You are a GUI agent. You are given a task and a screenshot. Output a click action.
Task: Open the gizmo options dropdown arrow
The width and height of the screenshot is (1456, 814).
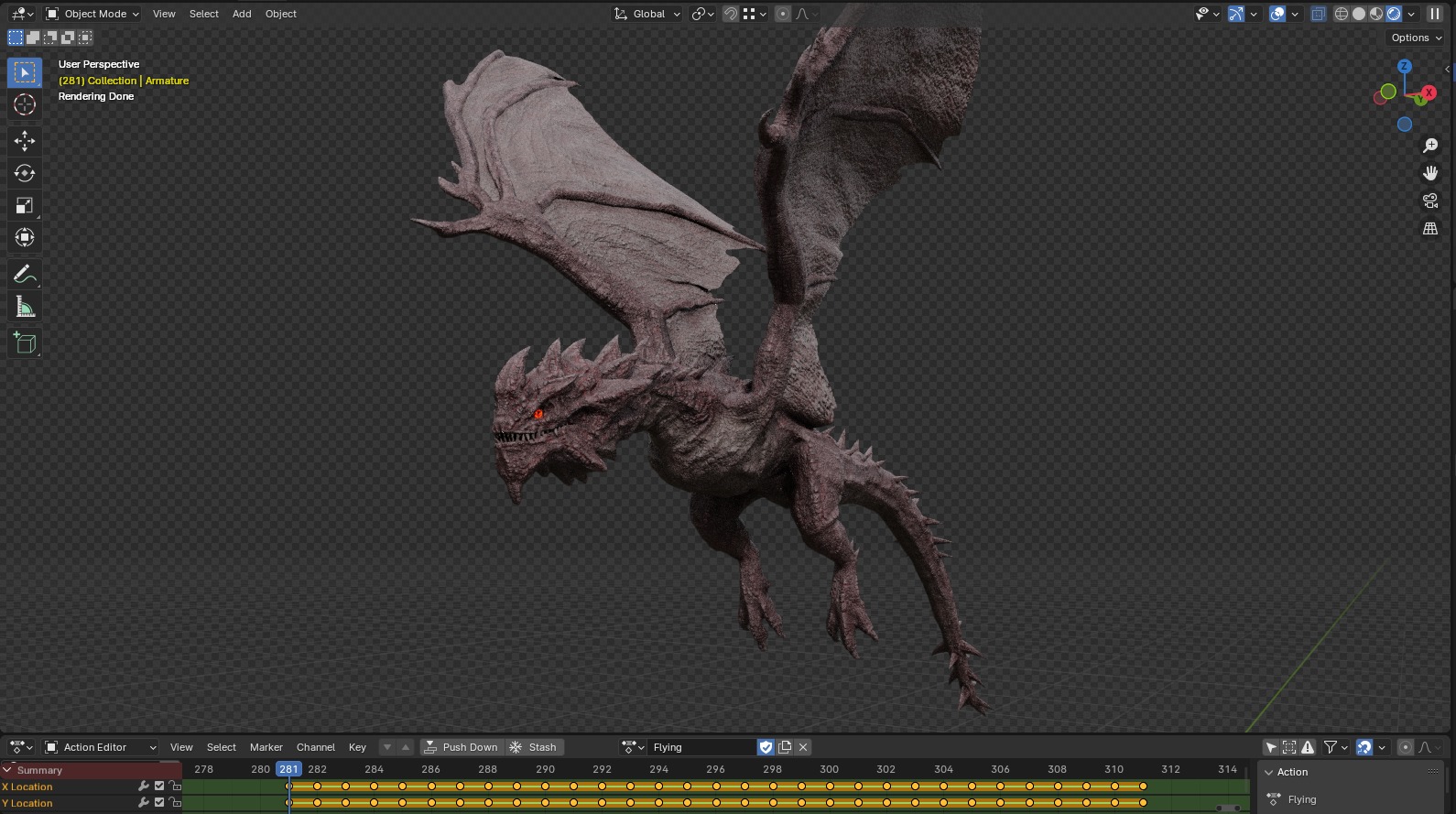(1254, 14)
